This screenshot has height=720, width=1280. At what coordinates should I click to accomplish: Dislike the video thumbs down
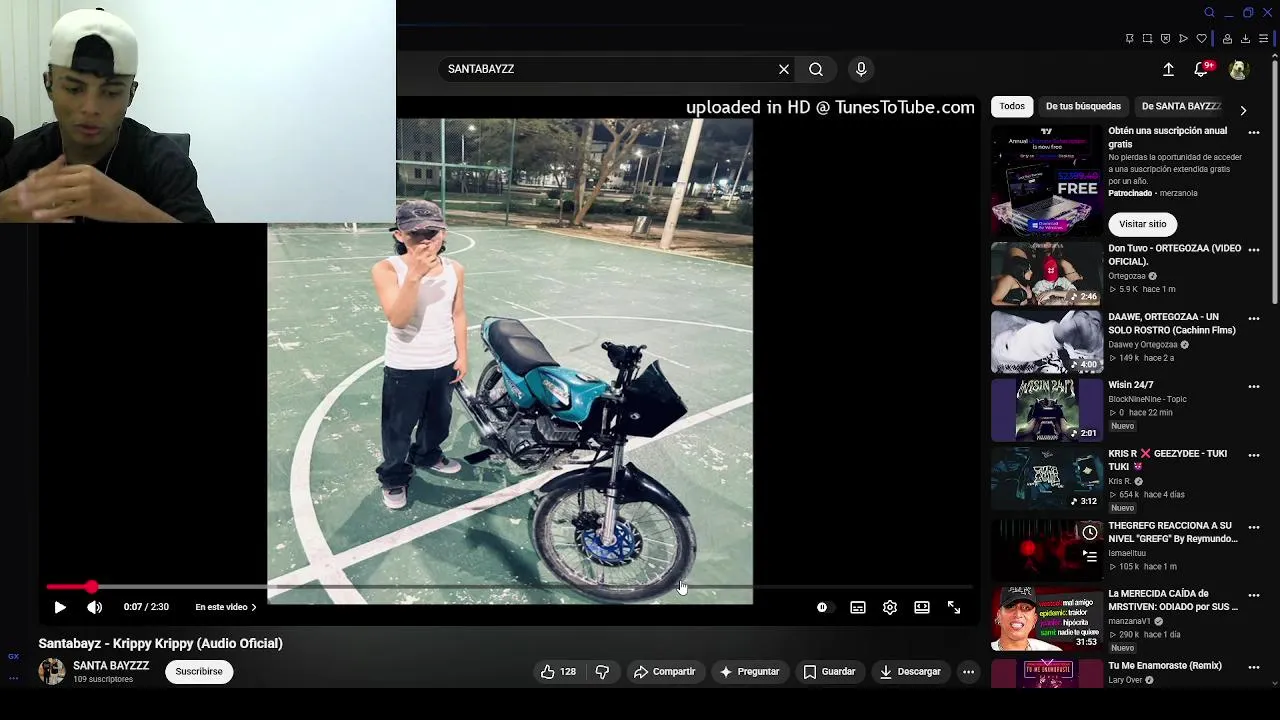(602, 672)
